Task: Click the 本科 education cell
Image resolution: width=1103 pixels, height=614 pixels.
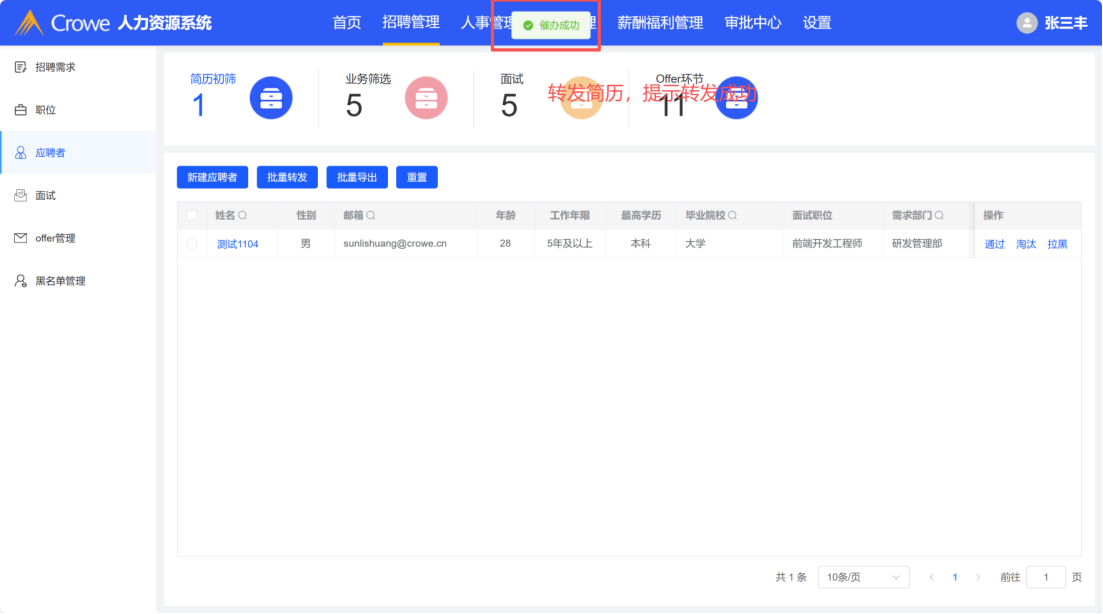Action: tap(641, 243)
